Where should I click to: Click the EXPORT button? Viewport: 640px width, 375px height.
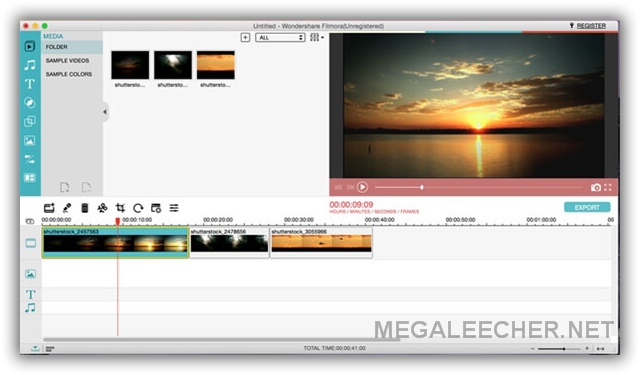point(587,207)
